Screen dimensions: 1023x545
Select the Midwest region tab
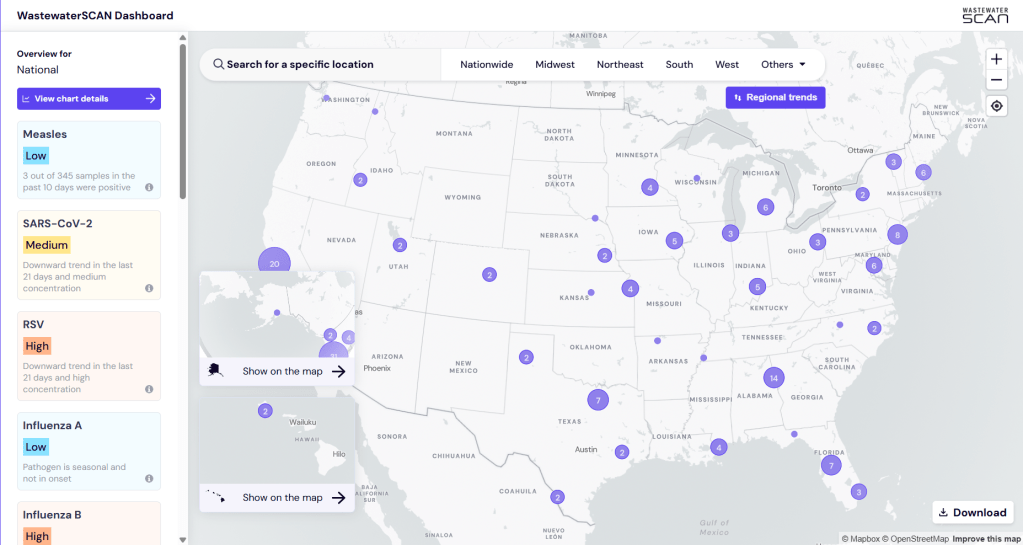click(555, 65)
